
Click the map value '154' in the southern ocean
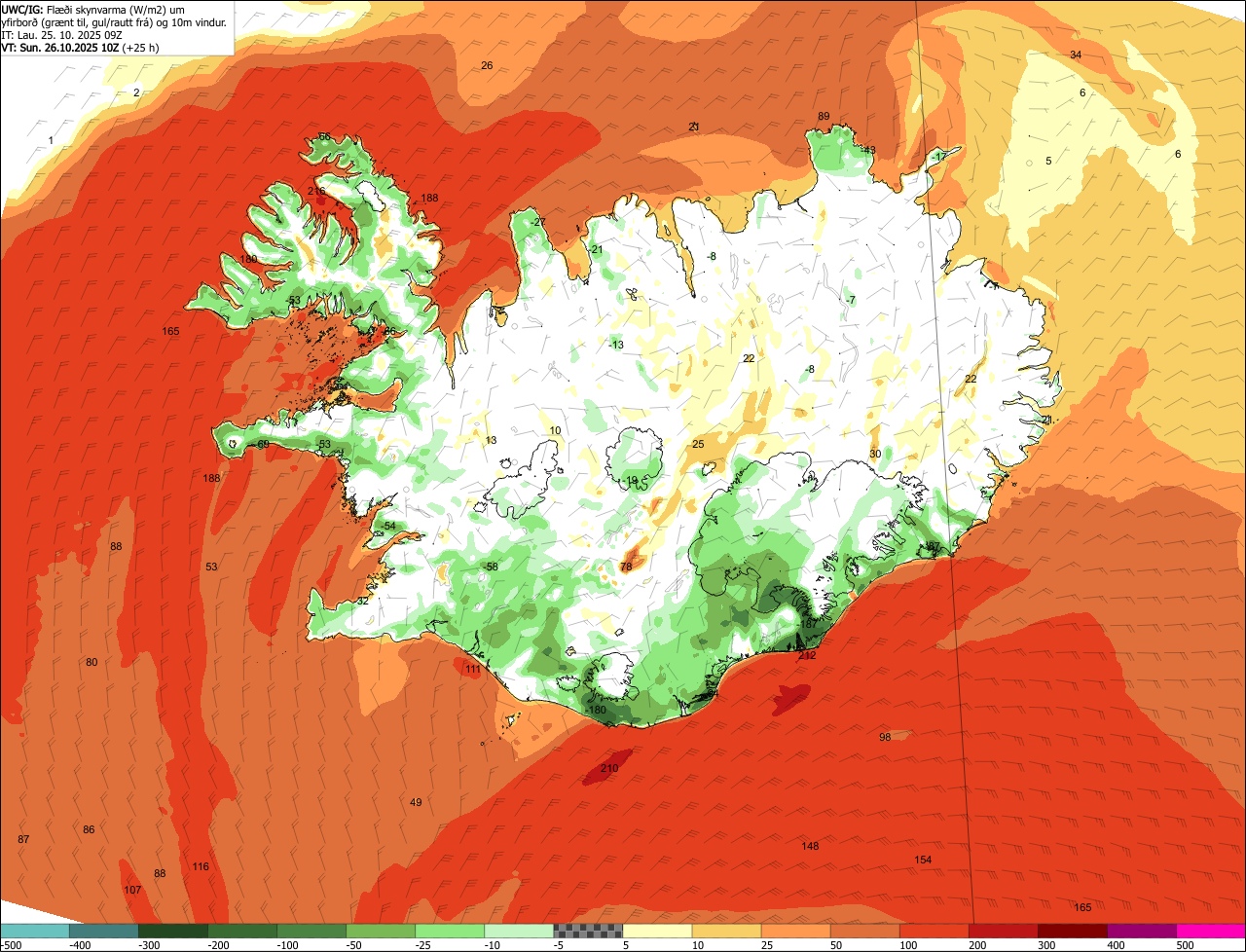(x=923, y=860)
